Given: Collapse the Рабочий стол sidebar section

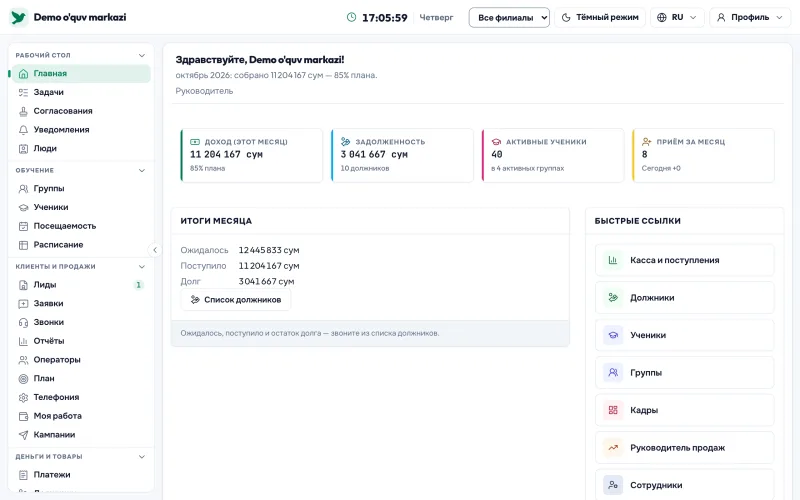Looking at the screenshot, I should pyautogui.click(x=142, y=55).
